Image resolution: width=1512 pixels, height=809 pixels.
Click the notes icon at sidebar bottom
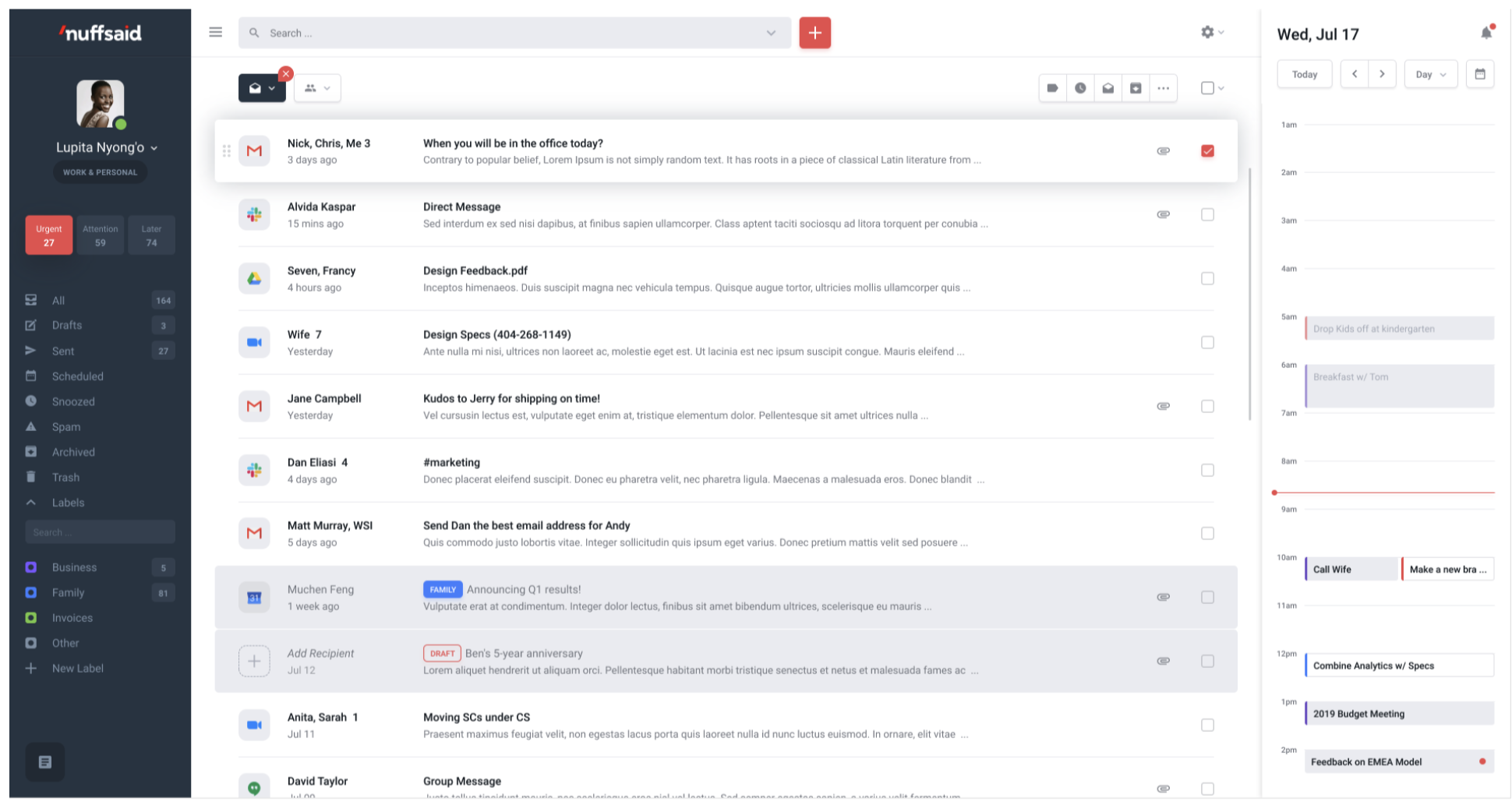(x=45, y=761)
